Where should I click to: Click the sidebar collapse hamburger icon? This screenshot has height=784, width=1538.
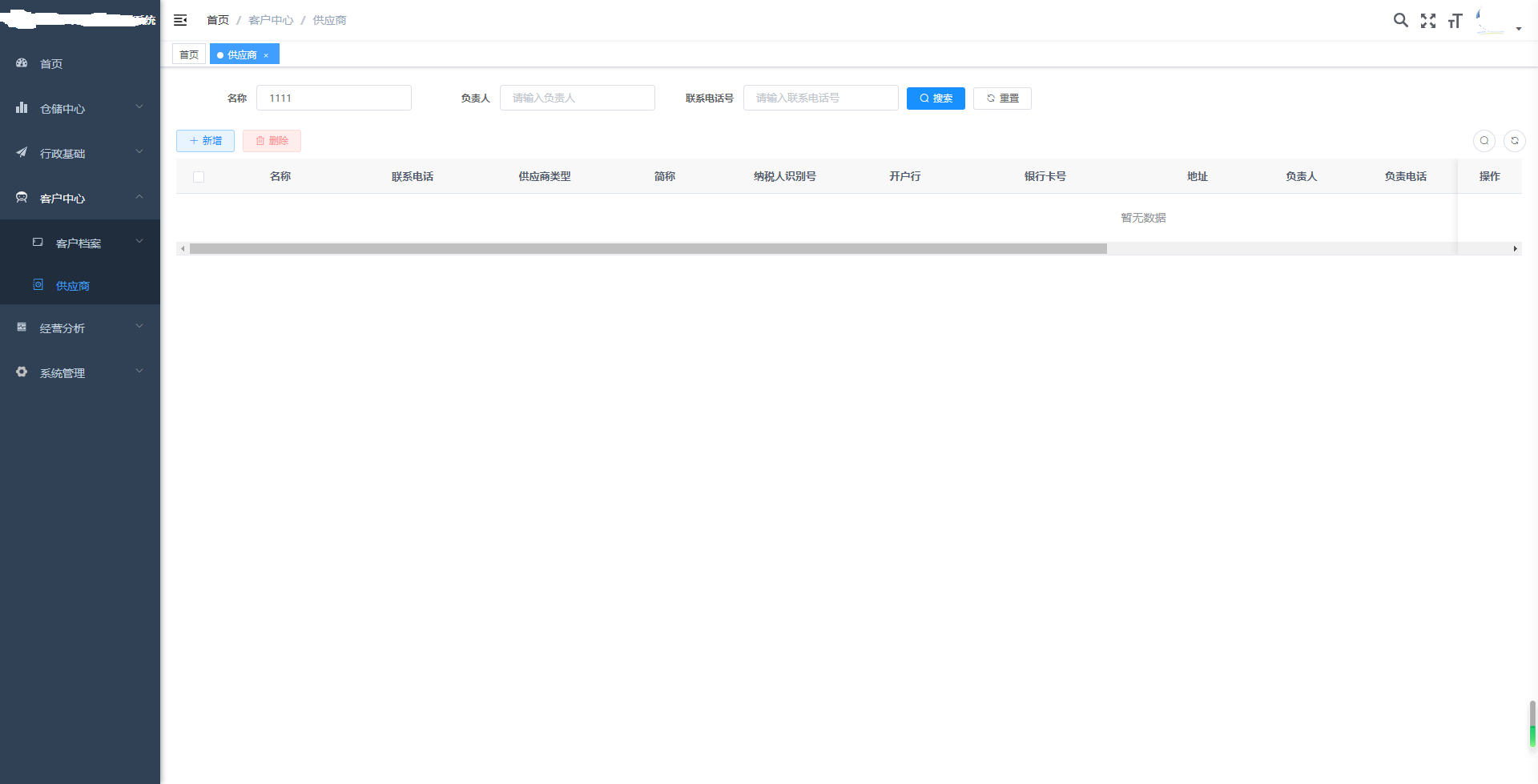pyautogui.click(x=180, y=20)
